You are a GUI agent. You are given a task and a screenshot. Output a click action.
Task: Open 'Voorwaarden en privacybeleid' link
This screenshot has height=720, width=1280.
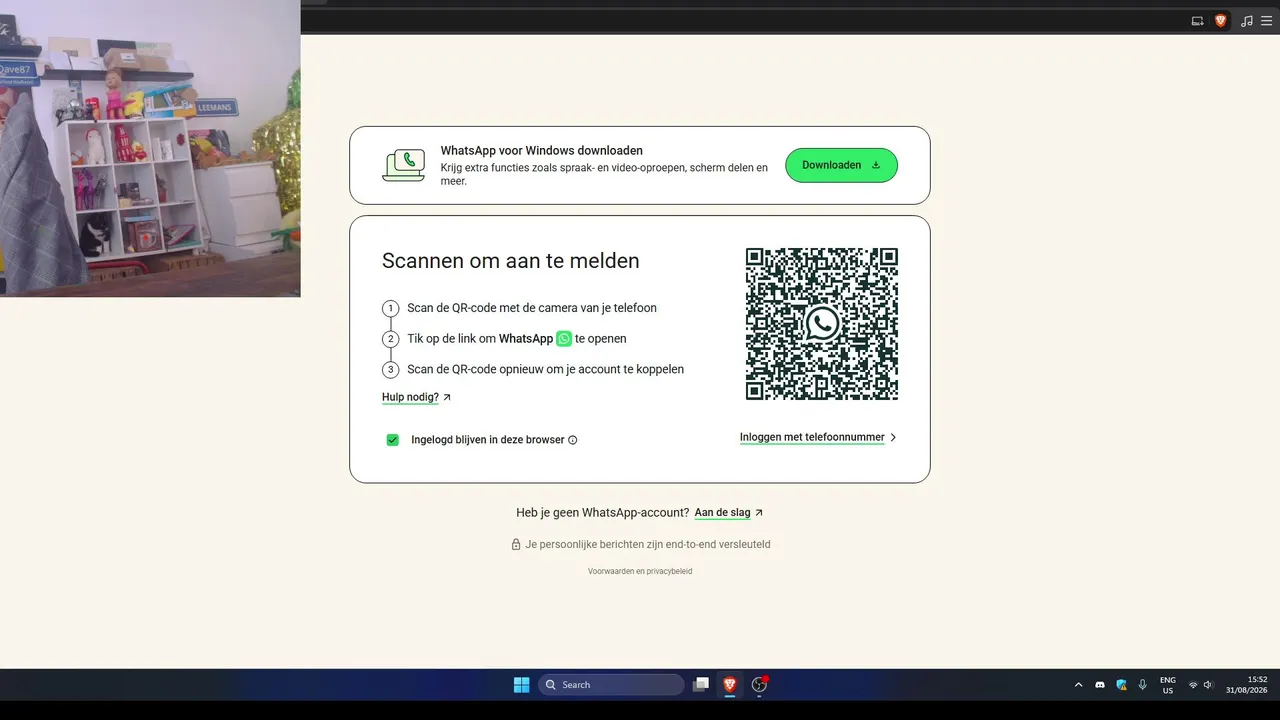(x=640, y=571)
